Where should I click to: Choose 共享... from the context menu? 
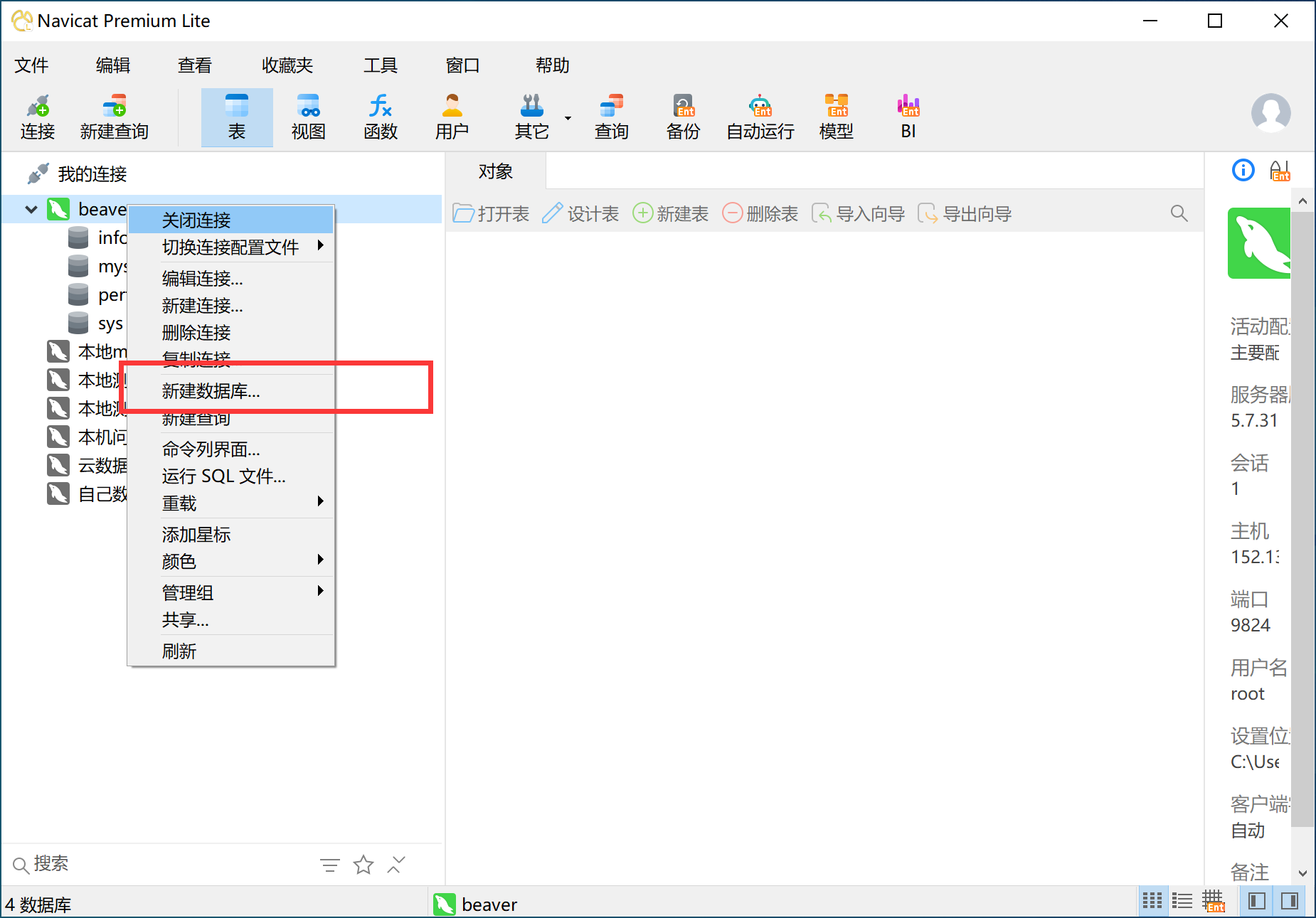(x=230, y=620)
